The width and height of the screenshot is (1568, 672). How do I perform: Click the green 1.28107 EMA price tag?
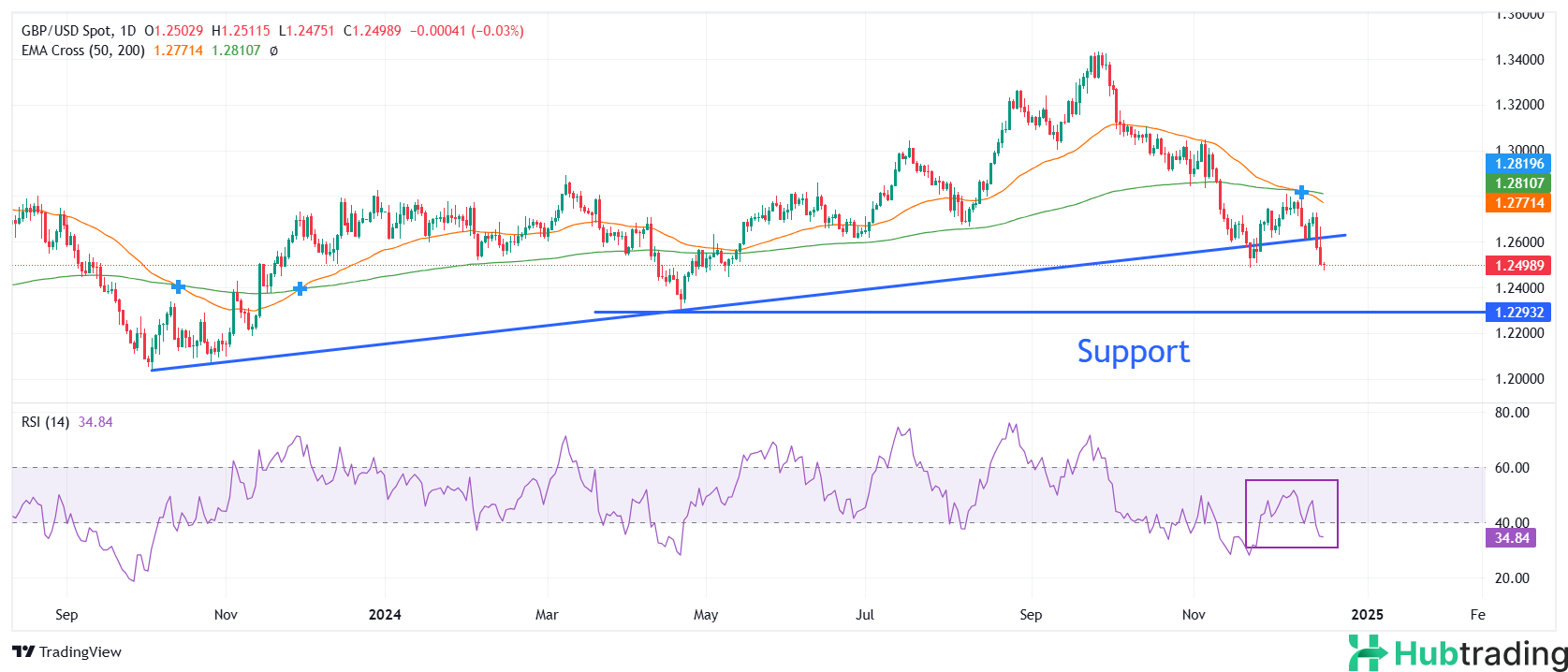[x=1518, y=183]
